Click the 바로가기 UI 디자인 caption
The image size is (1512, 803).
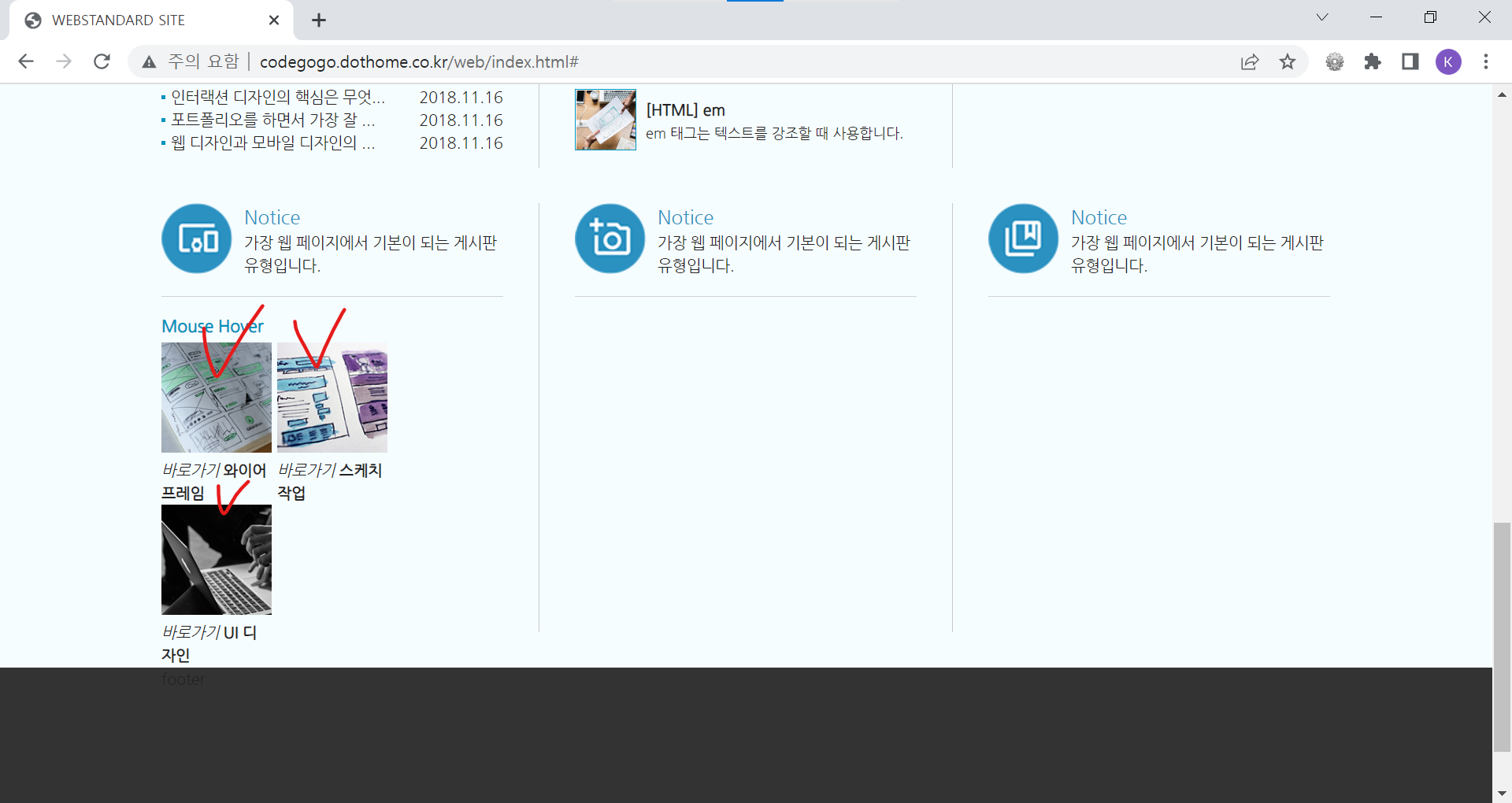209,643
